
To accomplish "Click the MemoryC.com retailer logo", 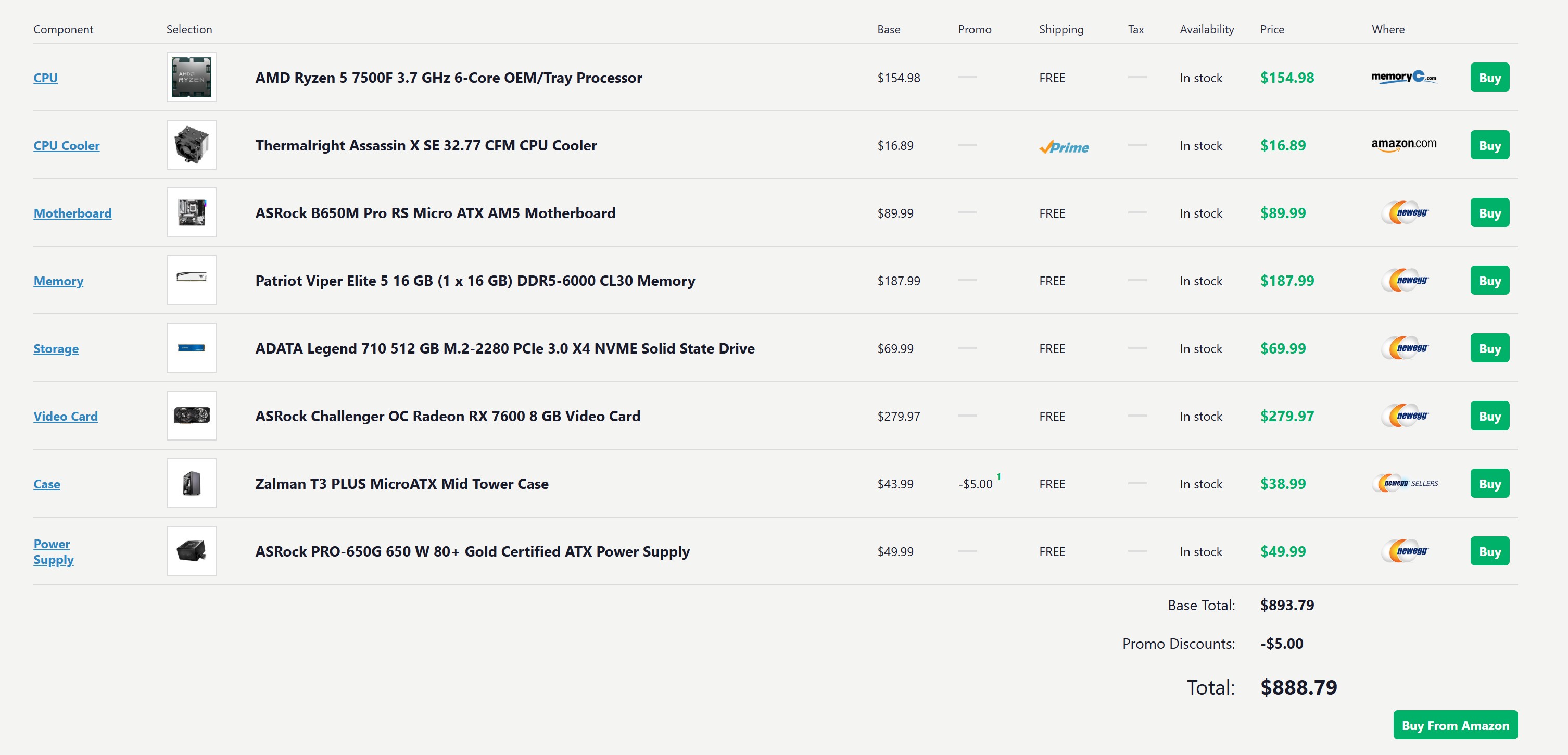I will (1403, 78).
